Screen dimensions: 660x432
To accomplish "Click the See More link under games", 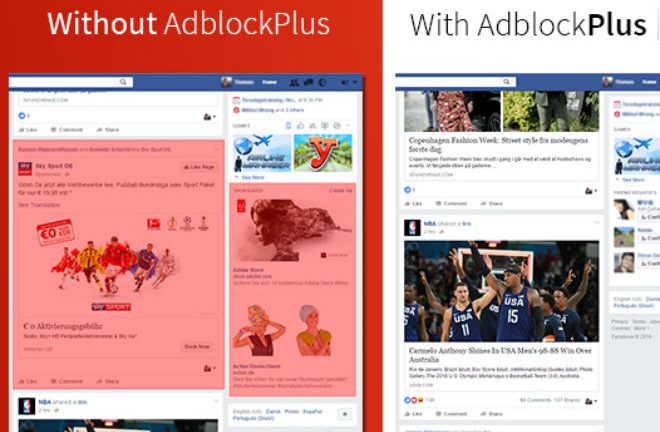I will point(253,178).
